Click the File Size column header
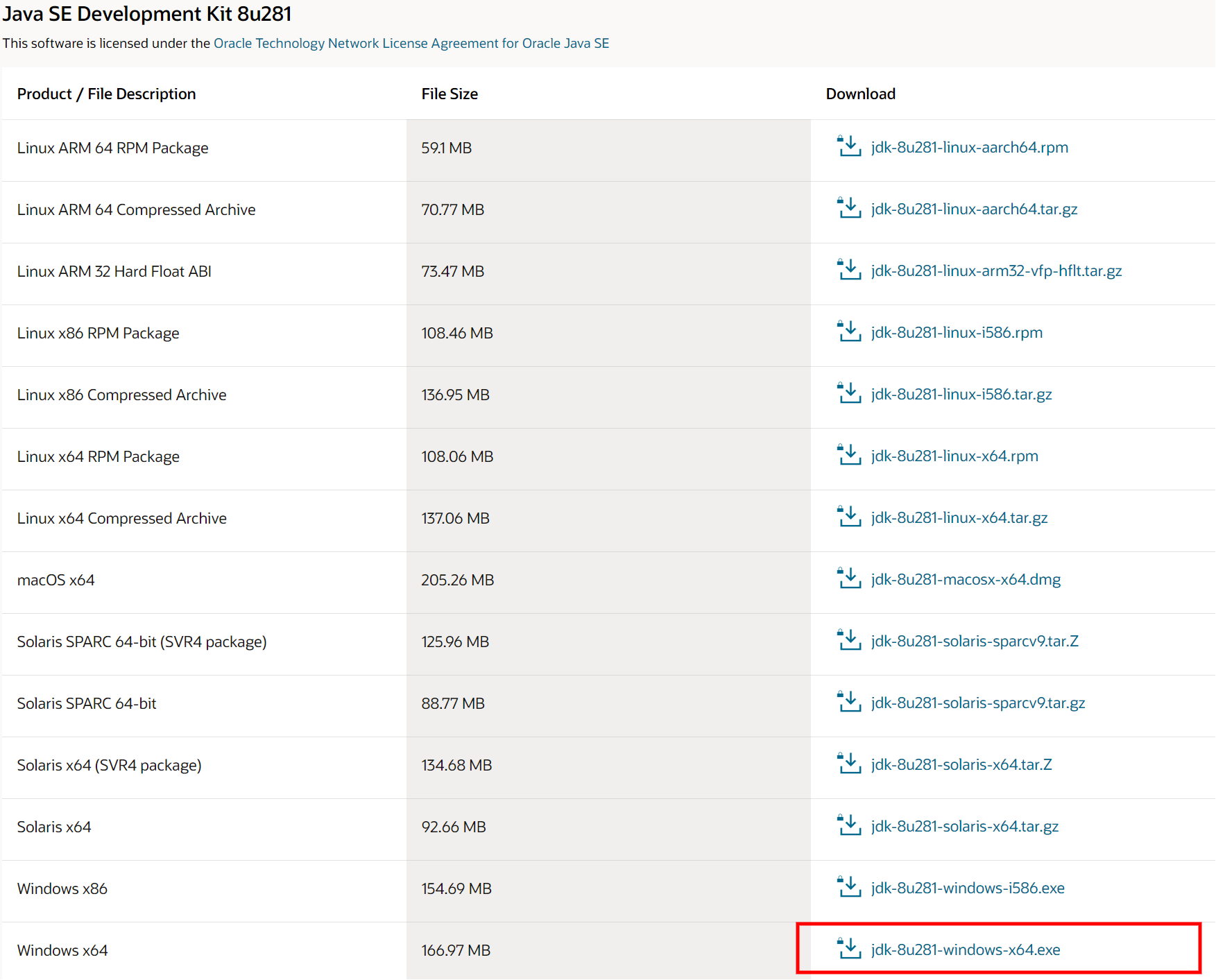Image resolution: width=1216 pixels, height=980 pixels. pyautogui.click(x=449, y=94)
